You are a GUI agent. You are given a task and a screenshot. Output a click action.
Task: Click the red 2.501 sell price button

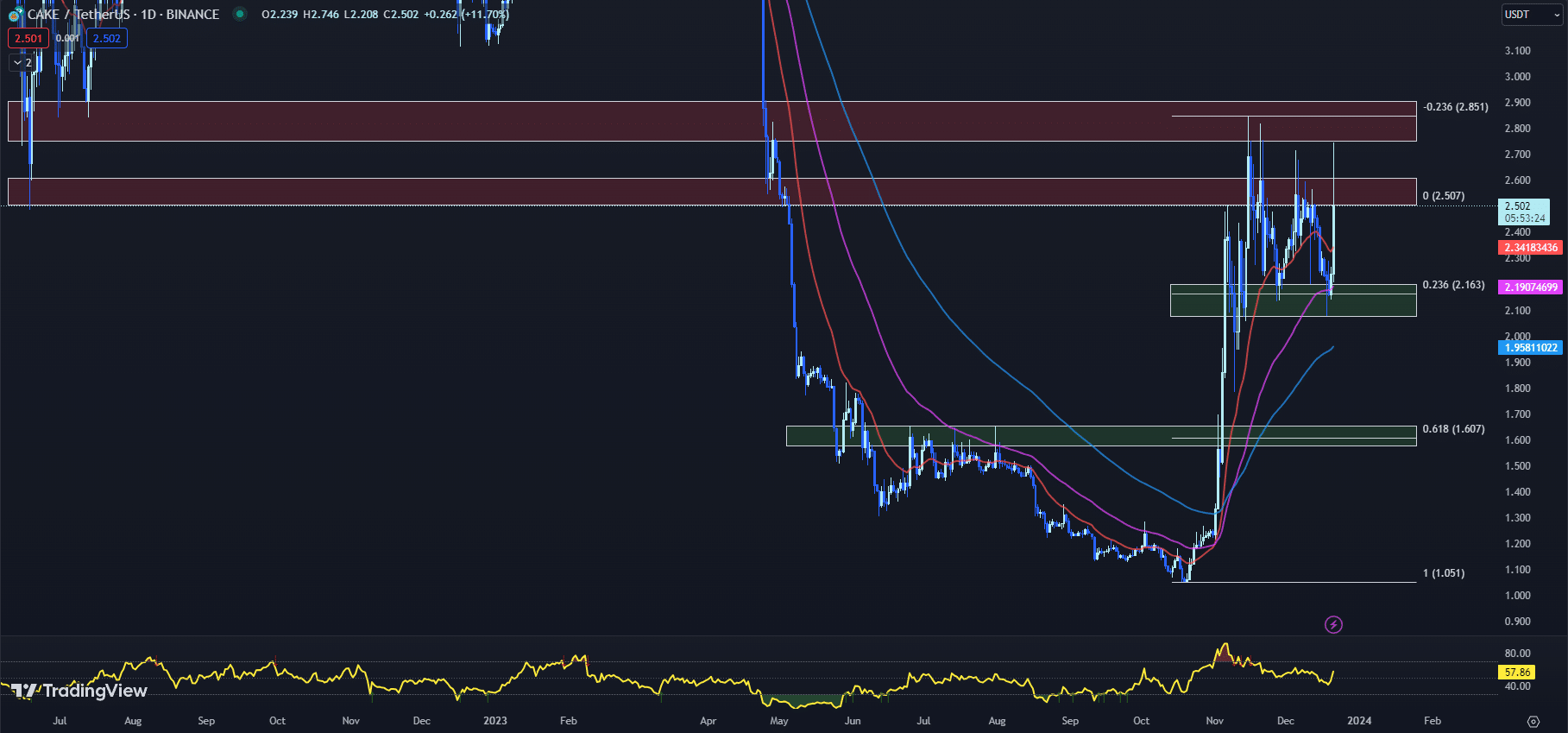[x=28, y=38]
